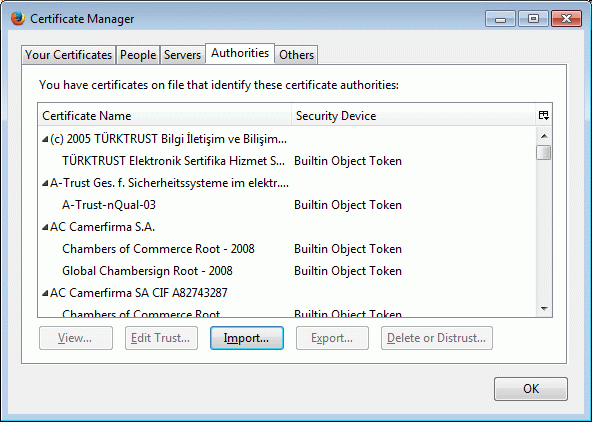Collapse the A-Trust Ges. f. Sicherheitssysteme group
This screenshot has width=592, height=422.
[45, 183]
